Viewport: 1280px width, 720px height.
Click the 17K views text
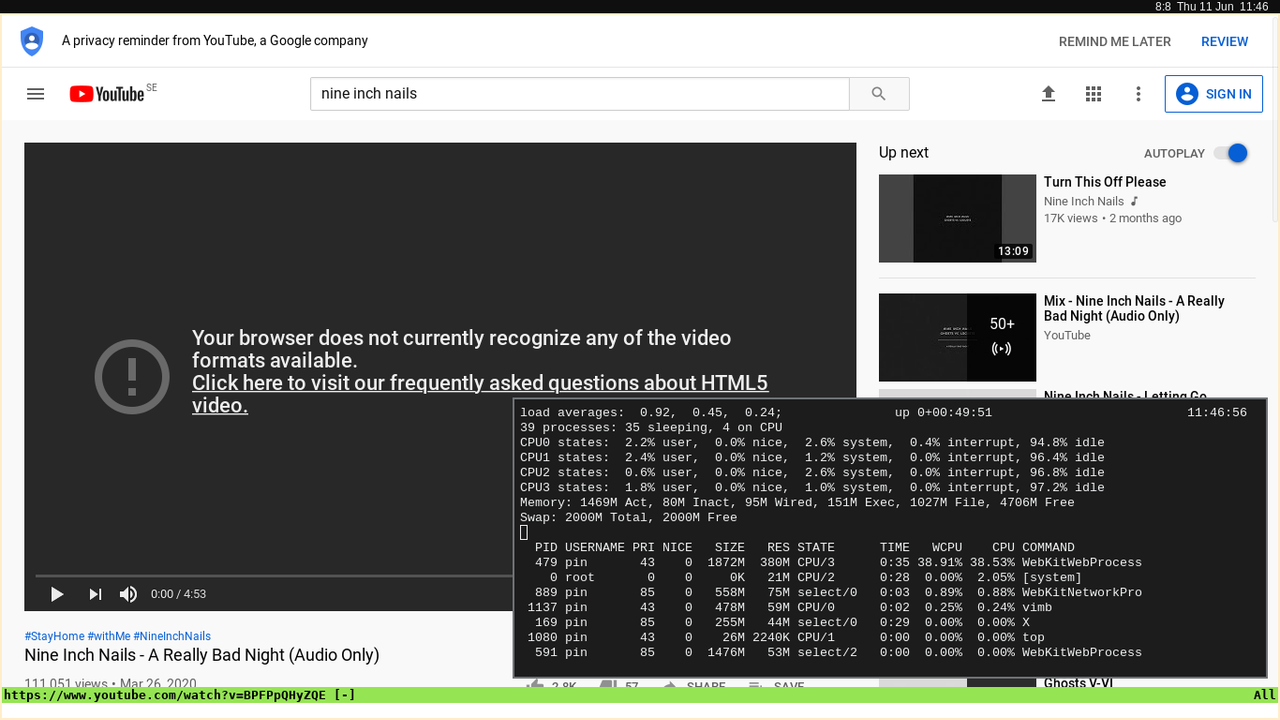pos(1070,218)
